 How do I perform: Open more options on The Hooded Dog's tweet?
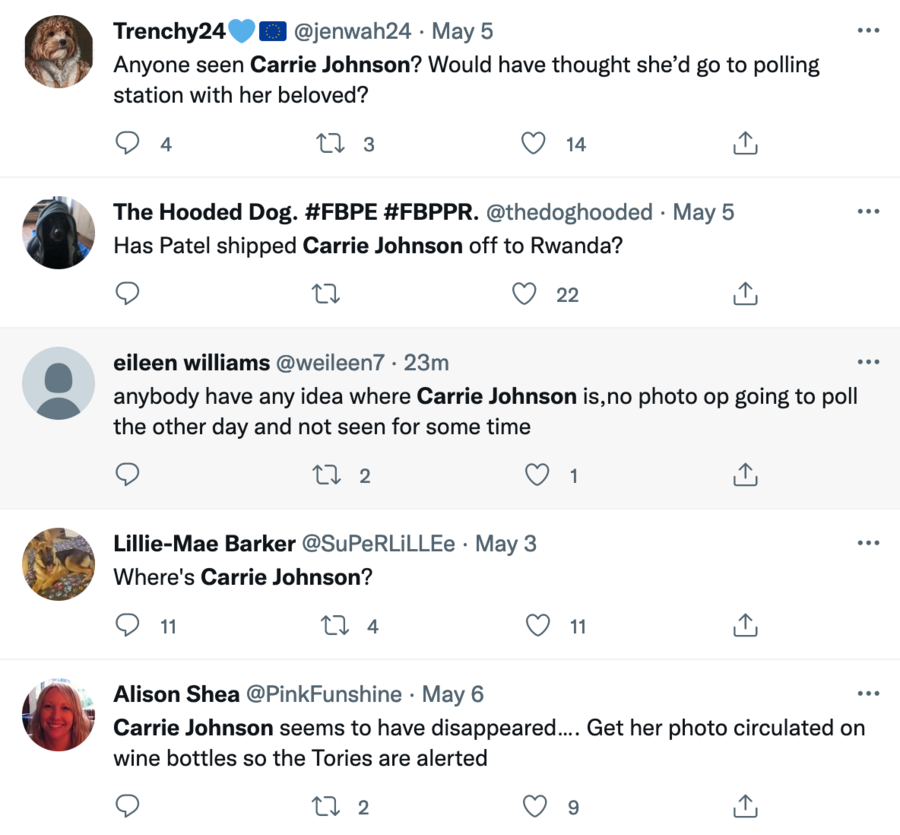pyautogui.click(x=868, y=212)
